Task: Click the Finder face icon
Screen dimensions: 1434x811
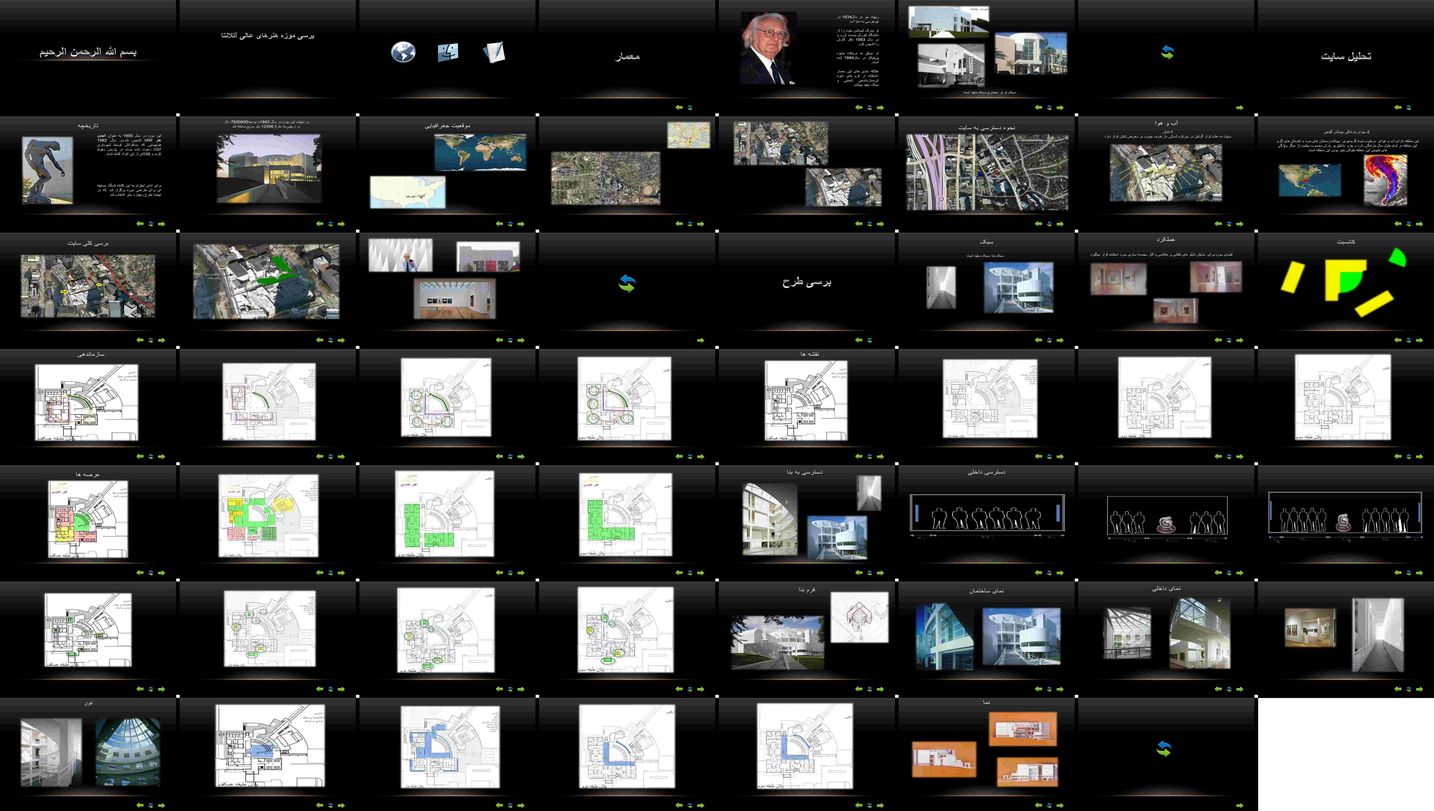Action: 448,52
